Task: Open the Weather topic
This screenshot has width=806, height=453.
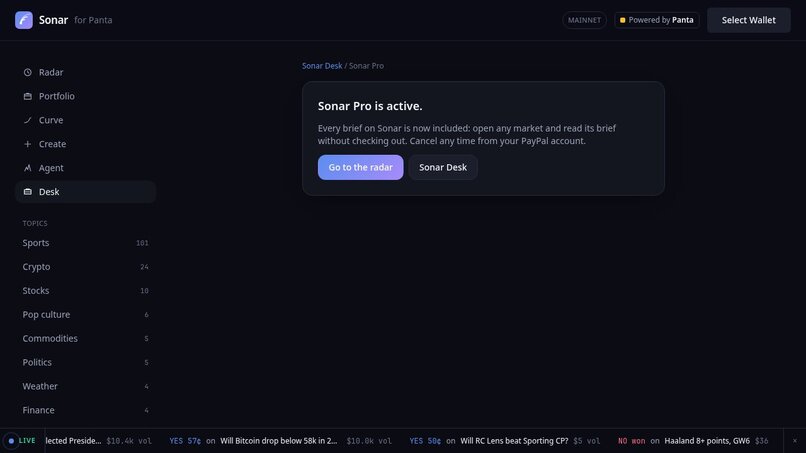Action: pyautogui.click(x=85, y=386)
